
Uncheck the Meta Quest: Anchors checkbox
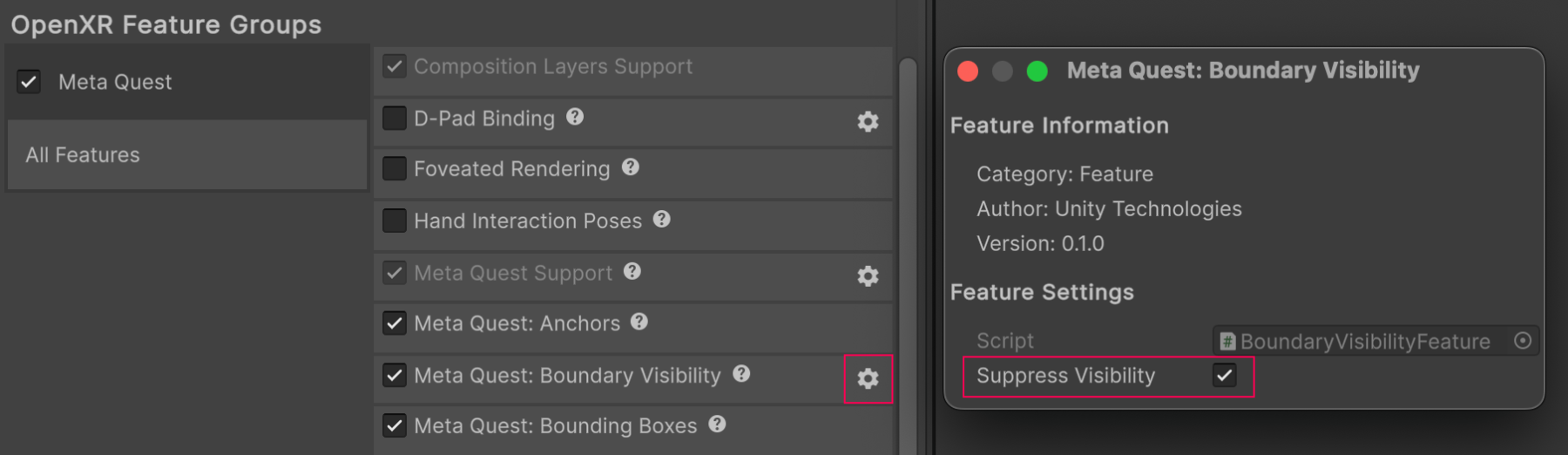pos(395,323)
